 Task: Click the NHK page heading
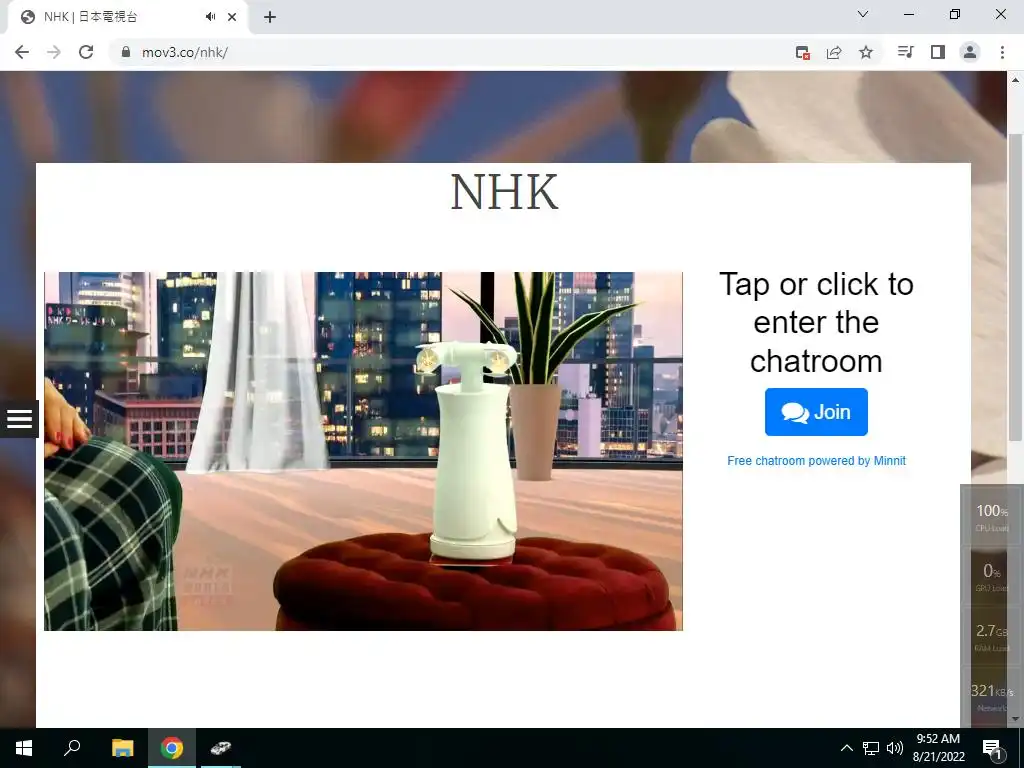pos(504,193)
